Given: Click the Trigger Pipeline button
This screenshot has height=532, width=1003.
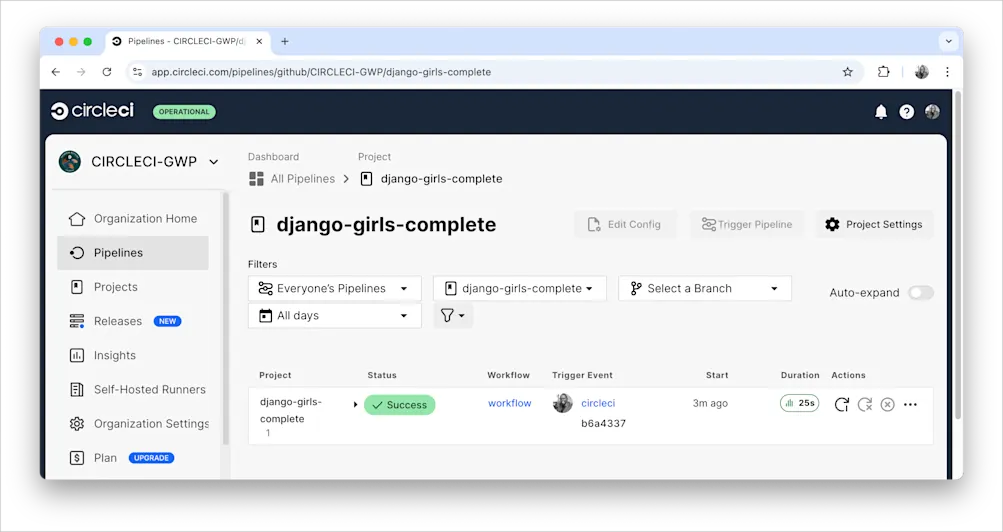Looking at the screenshot, I should coord(746,224).
